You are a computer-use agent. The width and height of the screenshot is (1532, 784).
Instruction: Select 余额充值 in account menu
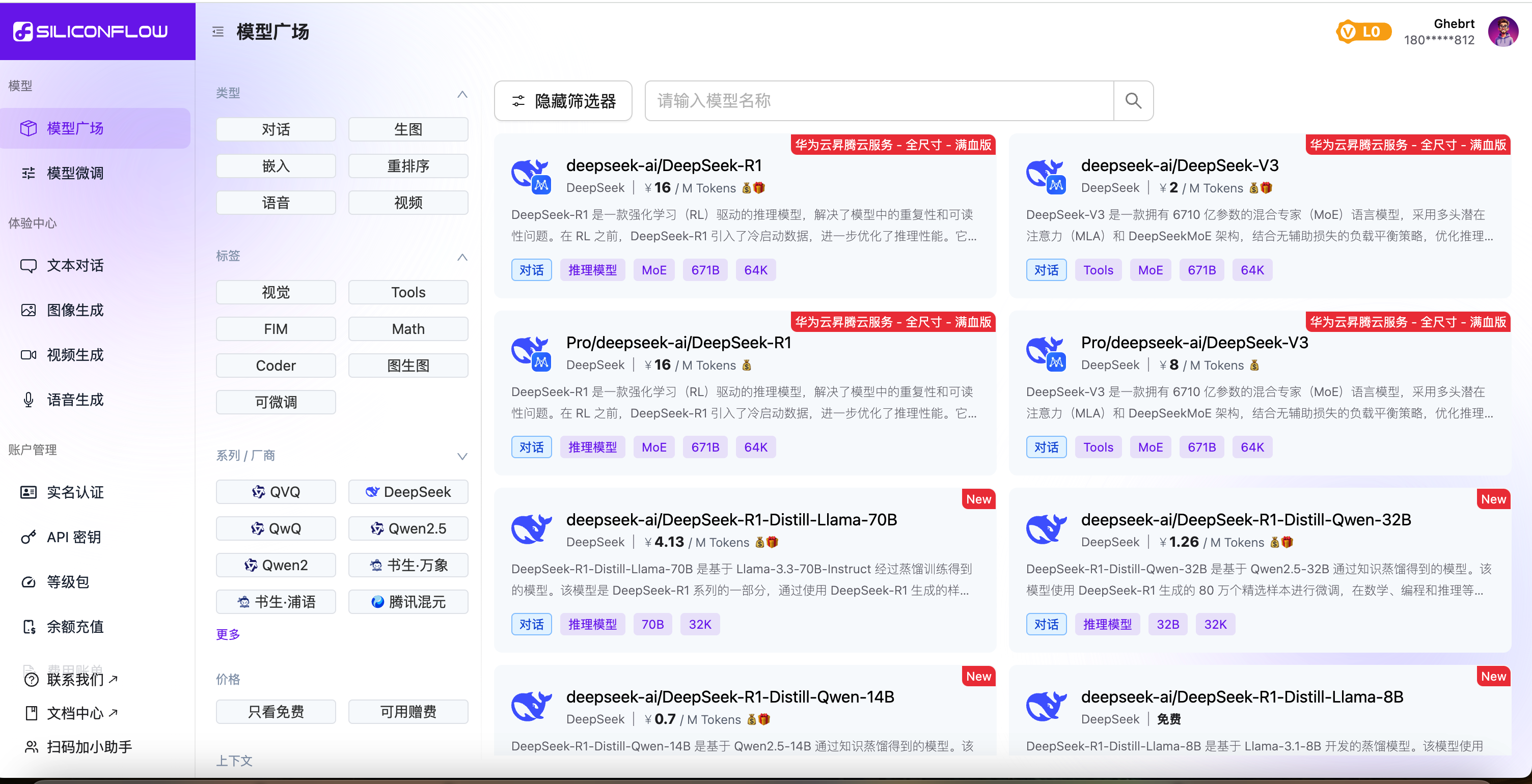75,627
